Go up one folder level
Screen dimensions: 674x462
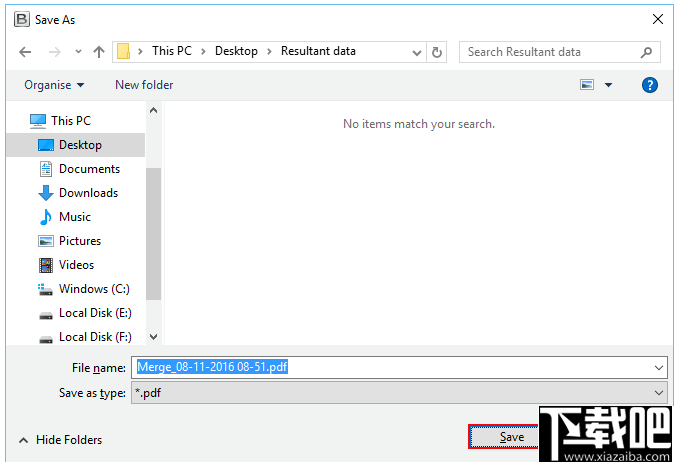(x=99, y=52)
